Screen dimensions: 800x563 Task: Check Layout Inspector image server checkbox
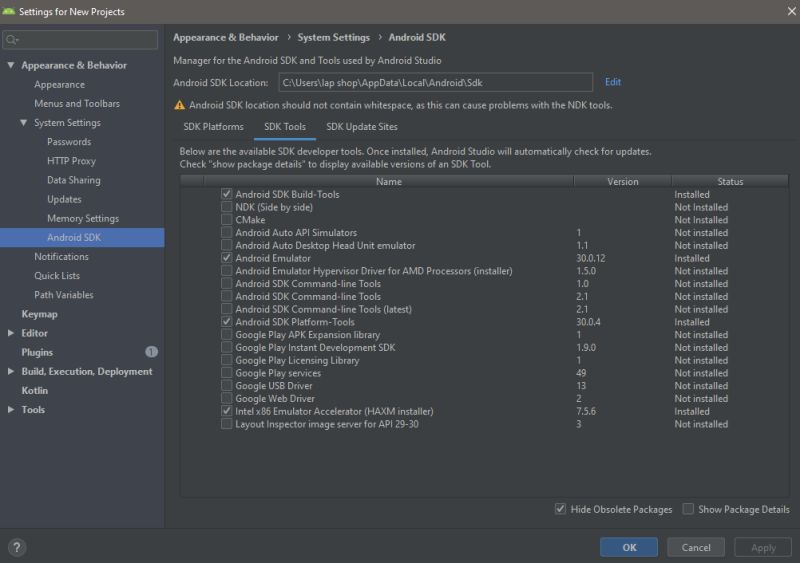point(227,424)
